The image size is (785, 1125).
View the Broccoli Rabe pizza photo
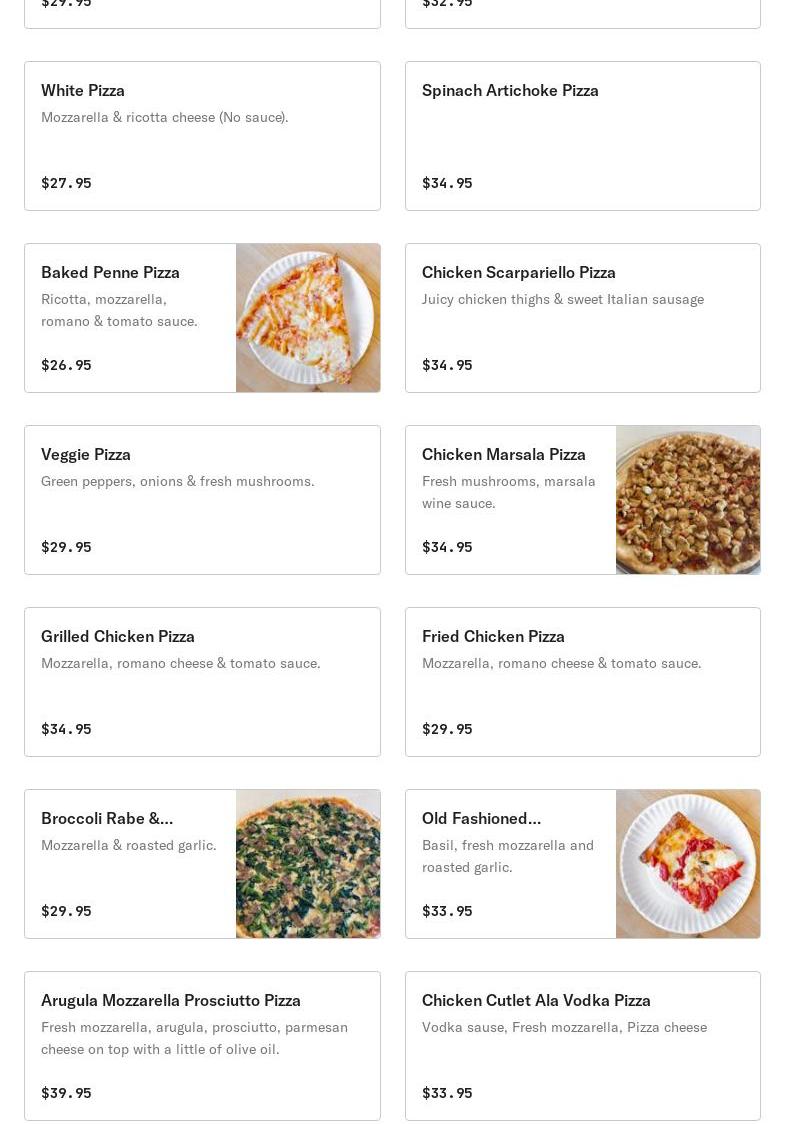(308, 864)
